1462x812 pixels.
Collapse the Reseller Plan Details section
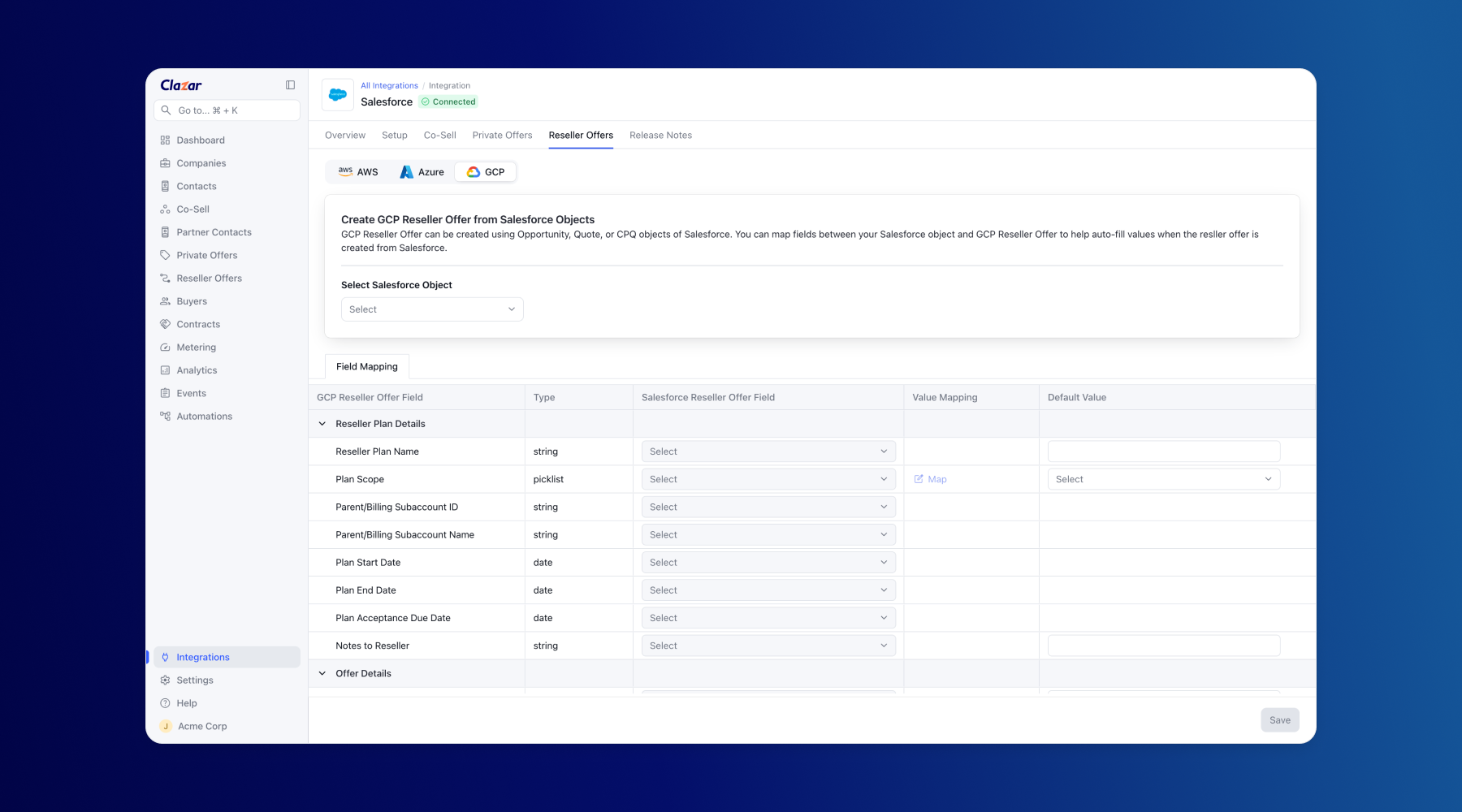(x=322, y=424)
